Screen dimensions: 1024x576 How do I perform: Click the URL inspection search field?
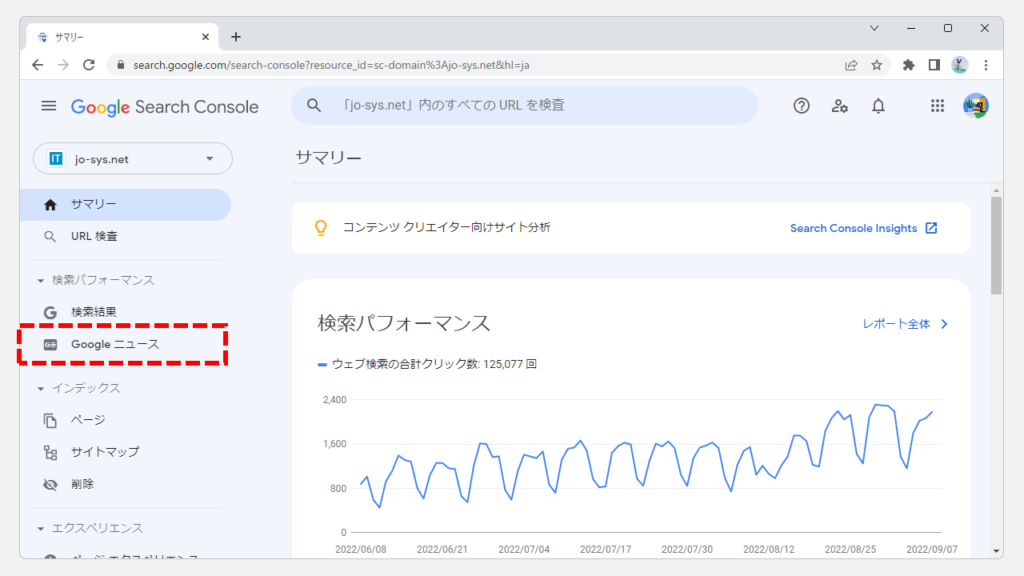[524, 105]
